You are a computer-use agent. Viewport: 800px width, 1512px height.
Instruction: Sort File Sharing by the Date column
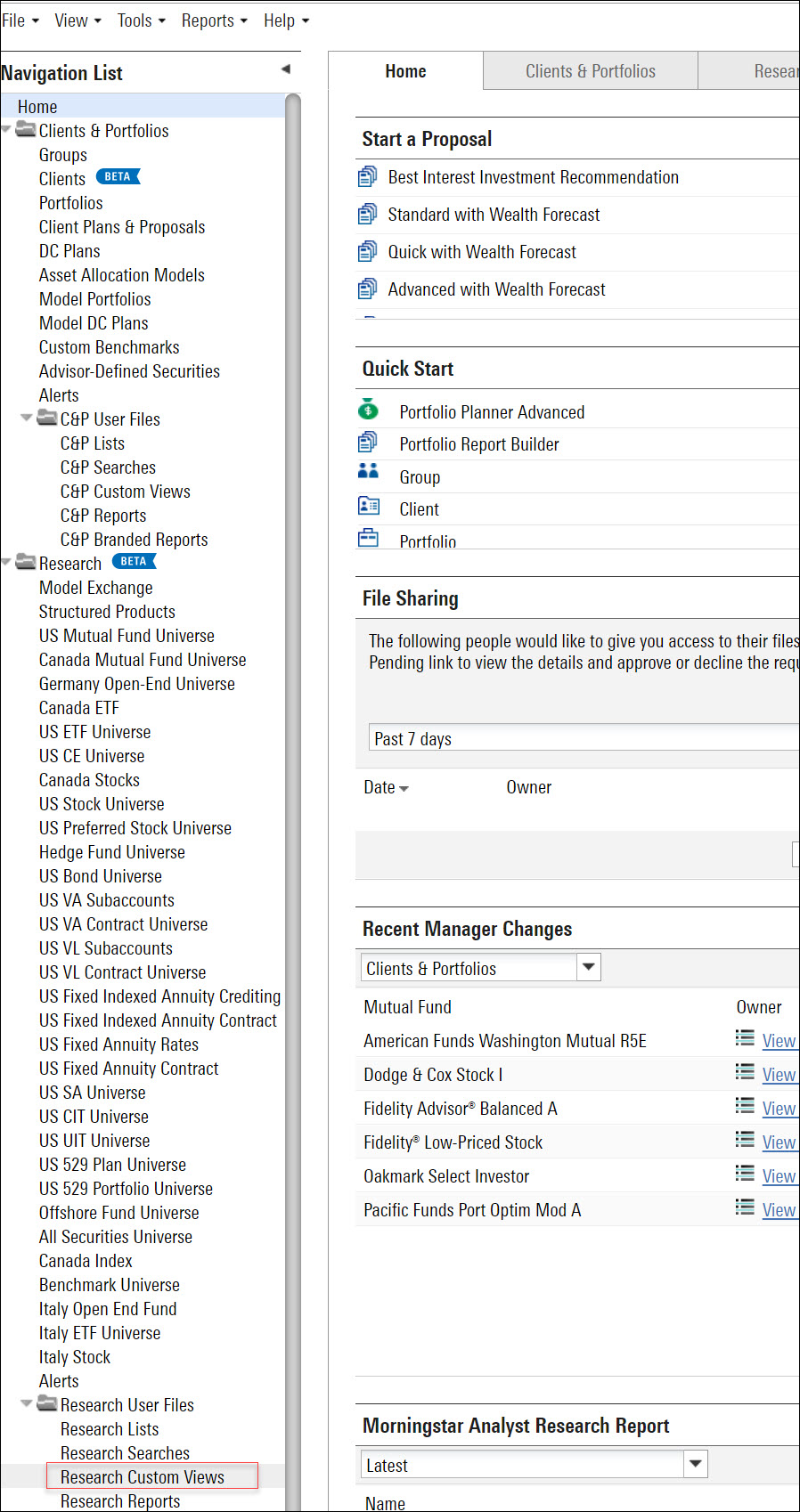[x=386, y=787]
